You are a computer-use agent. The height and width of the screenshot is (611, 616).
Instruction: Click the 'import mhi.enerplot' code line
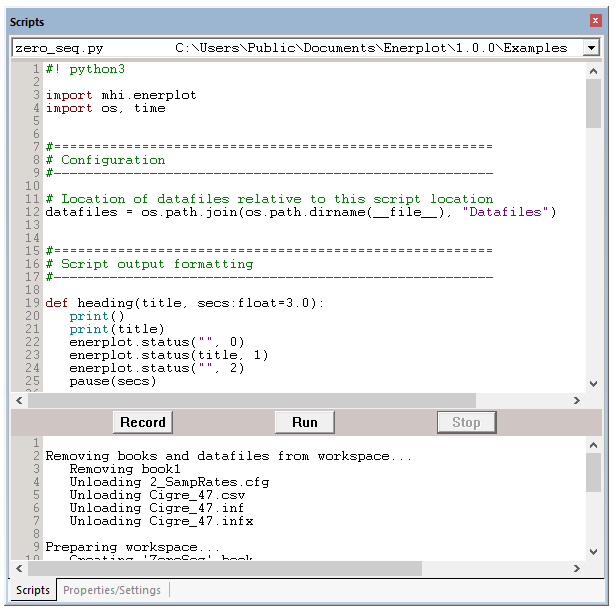pyautogui.click(x=121, y=95)
